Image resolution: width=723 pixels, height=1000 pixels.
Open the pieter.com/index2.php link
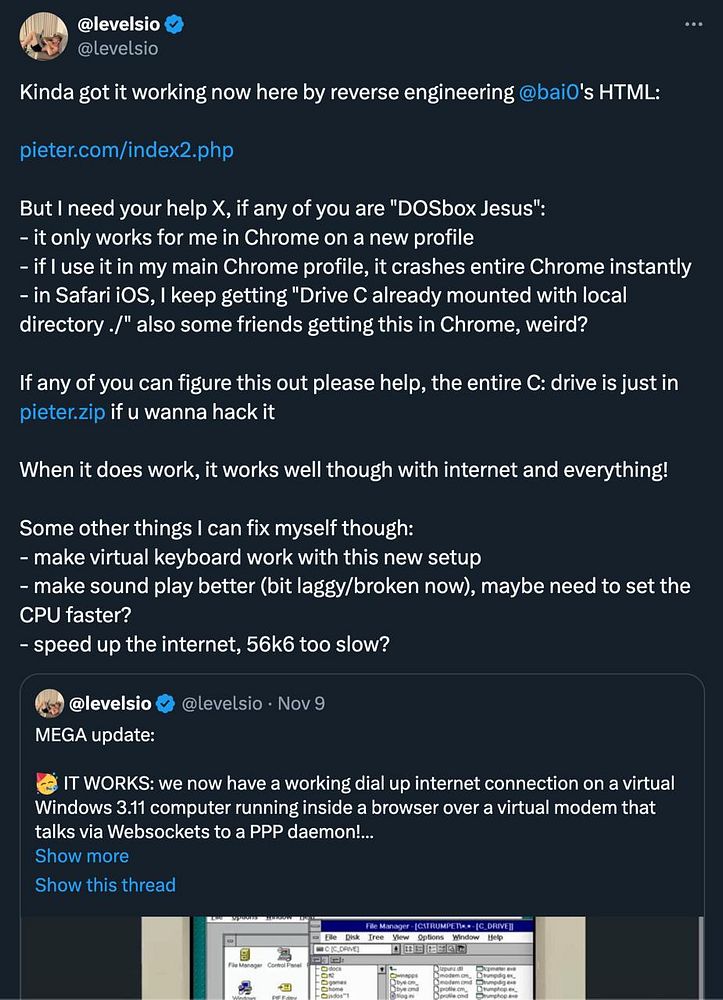[127, 151]
